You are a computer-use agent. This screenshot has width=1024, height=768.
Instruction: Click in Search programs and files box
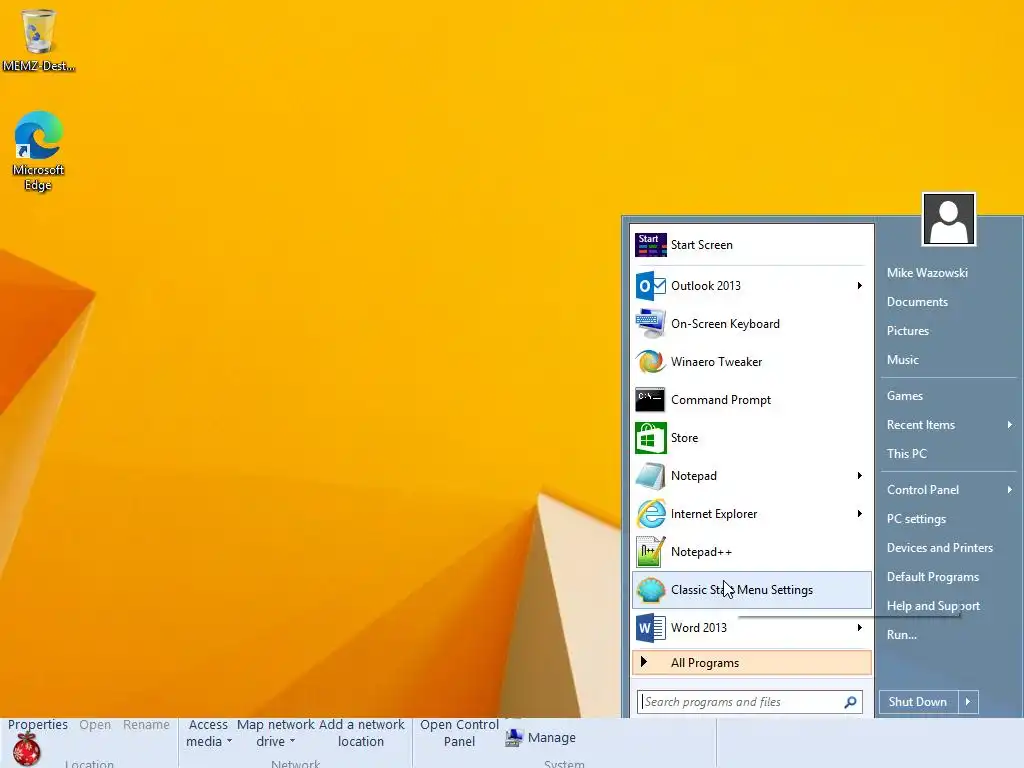pyautogui.click(x=750, y=702)
